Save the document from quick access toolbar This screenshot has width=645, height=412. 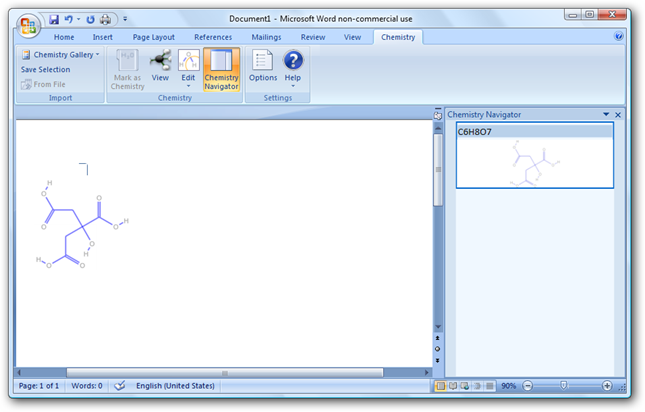coord(53,19)
